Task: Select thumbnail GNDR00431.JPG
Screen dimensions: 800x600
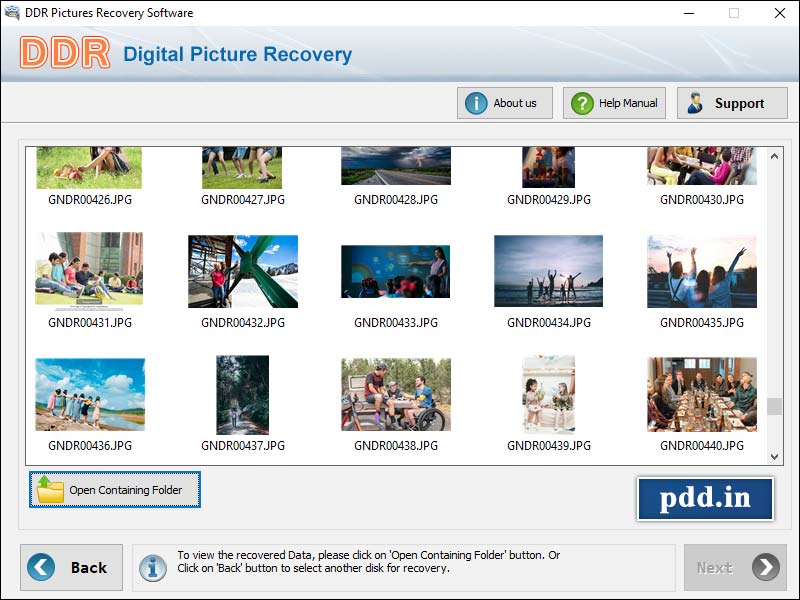Action: pyautogui.click(x=89, y=271)
